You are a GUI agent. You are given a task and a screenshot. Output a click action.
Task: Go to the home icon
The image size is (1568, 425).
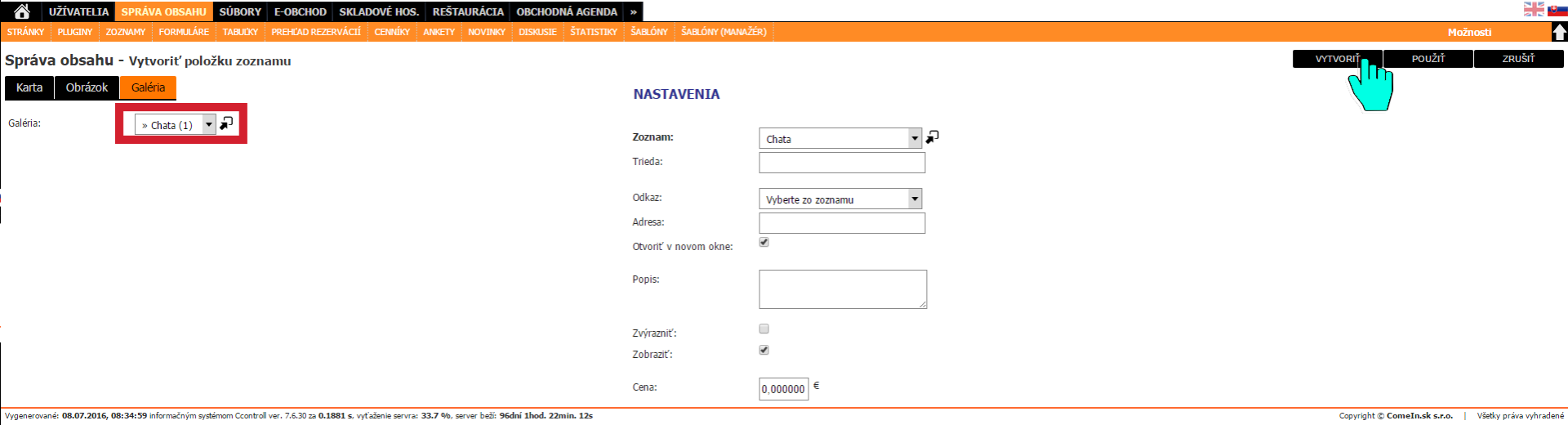(22, 11)
